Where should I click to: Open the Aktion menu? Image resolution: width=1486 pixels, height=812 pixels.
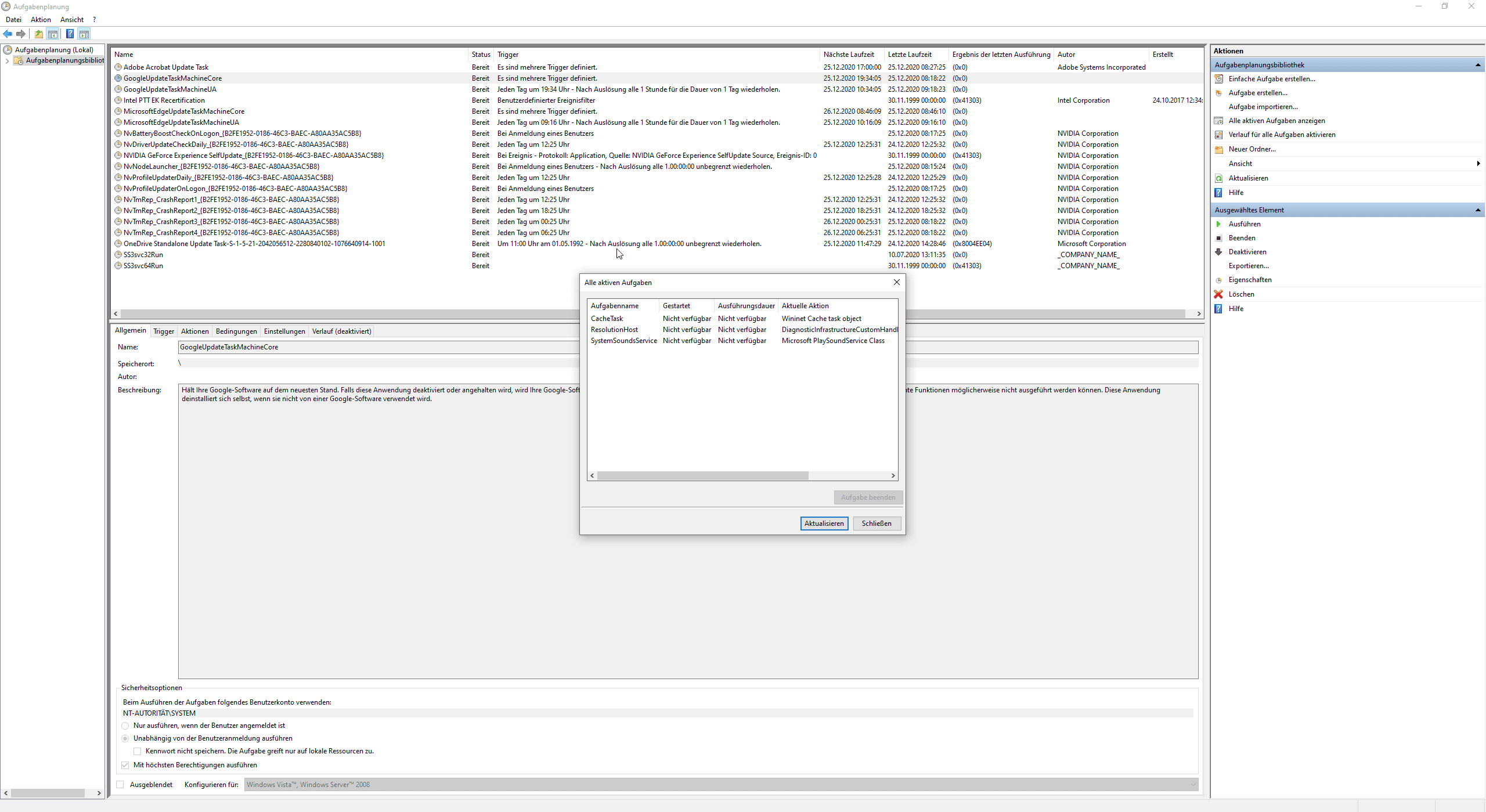point(41,20)
